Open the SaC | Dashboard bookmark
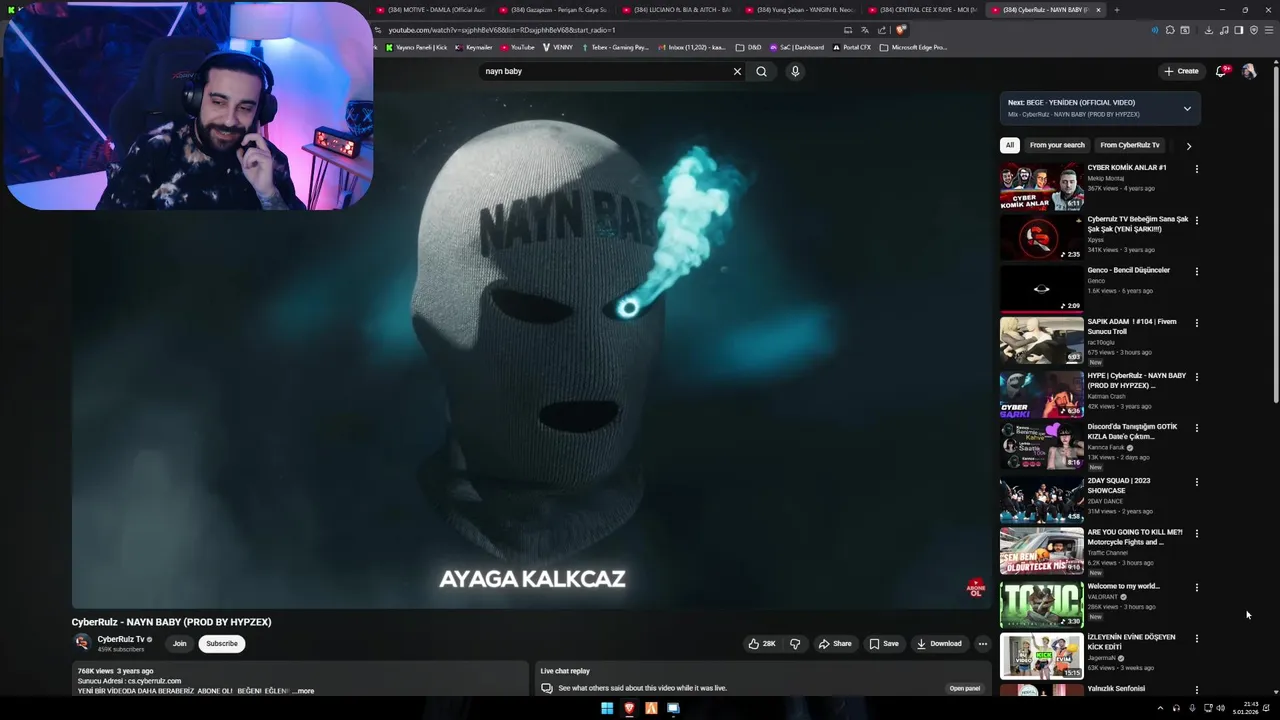Screen dimensions: 1280x720 pos(797,47)
